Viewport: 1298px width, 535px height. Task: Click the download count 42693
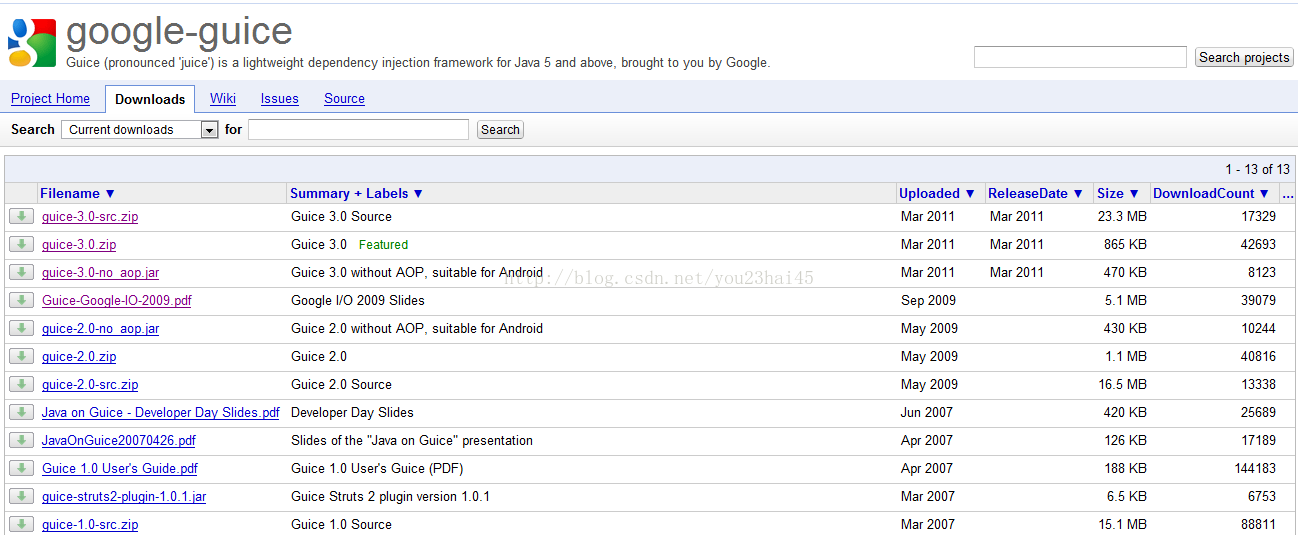click(1258, 244)
